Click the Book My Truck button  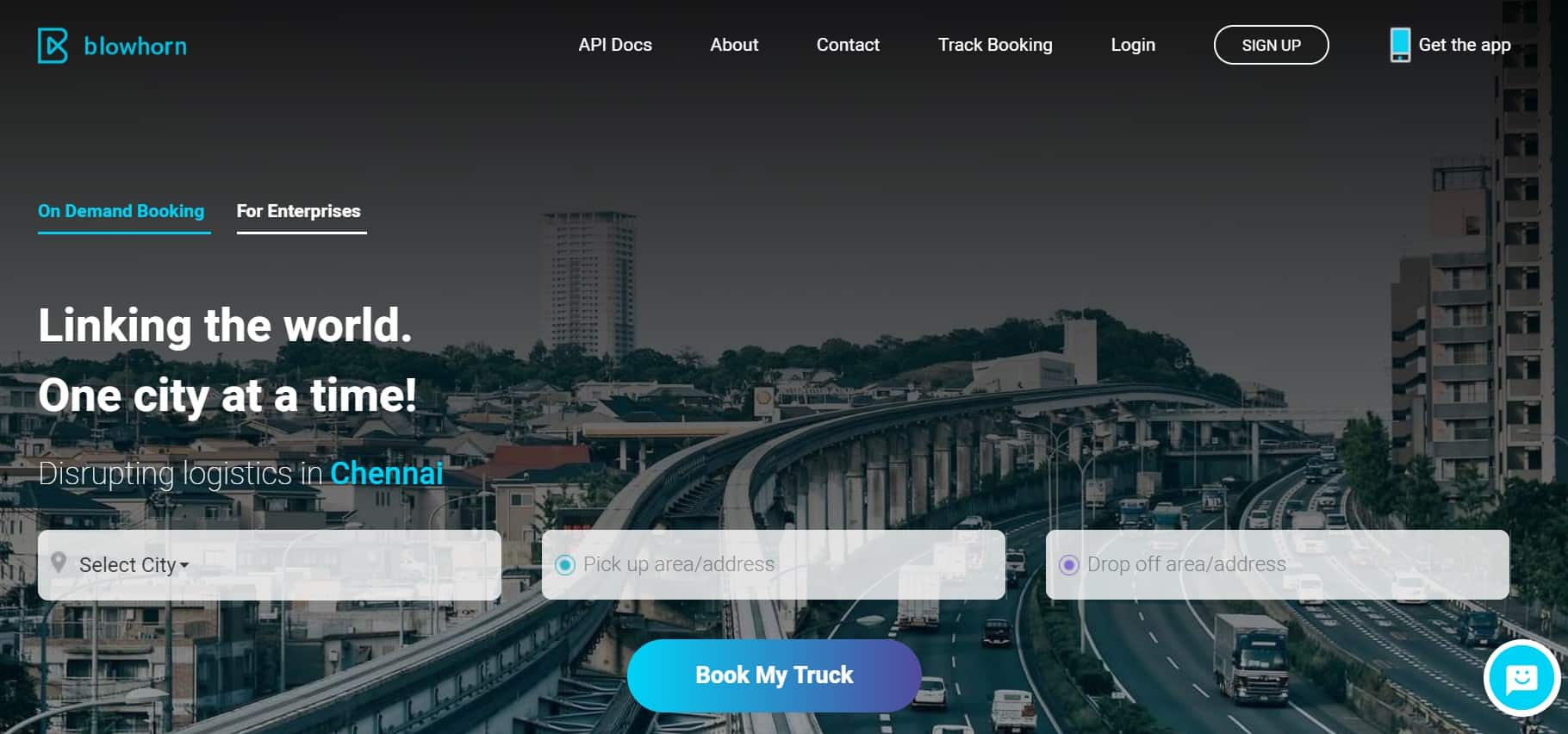[x=775, y=675]
